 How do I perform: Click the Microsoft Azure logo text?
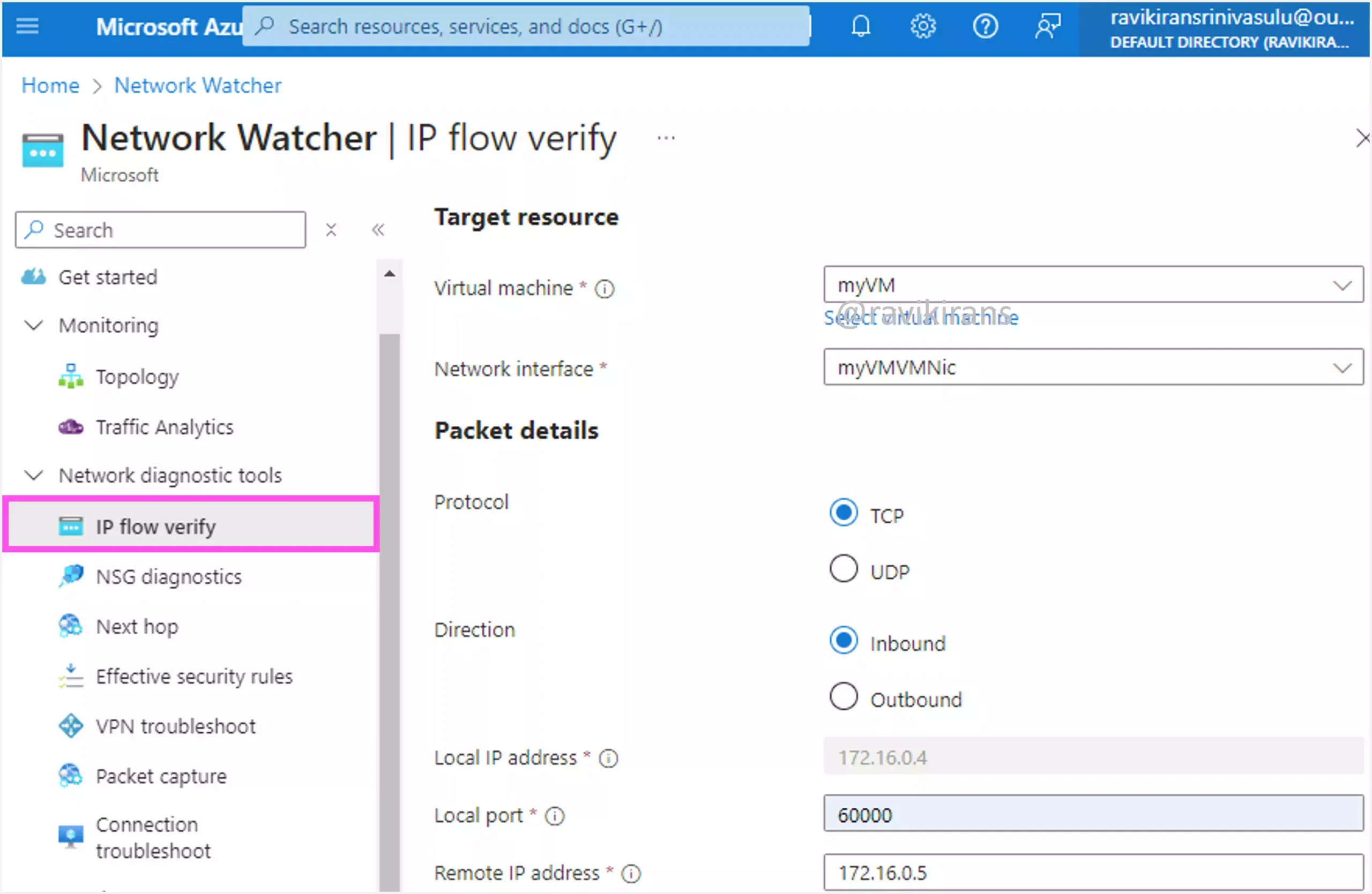pyautogui.click(x=169, y=26)
